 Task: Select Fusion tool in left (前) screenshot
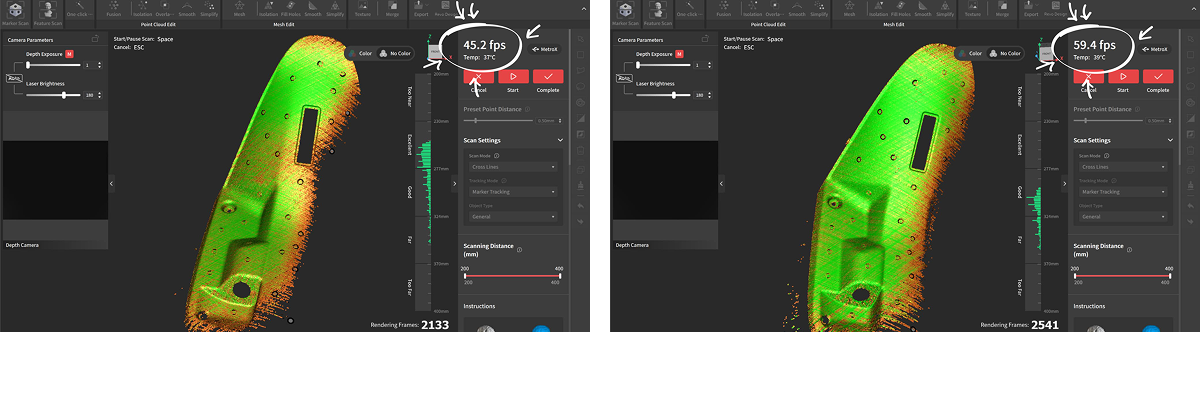click(x=114, y=8)
